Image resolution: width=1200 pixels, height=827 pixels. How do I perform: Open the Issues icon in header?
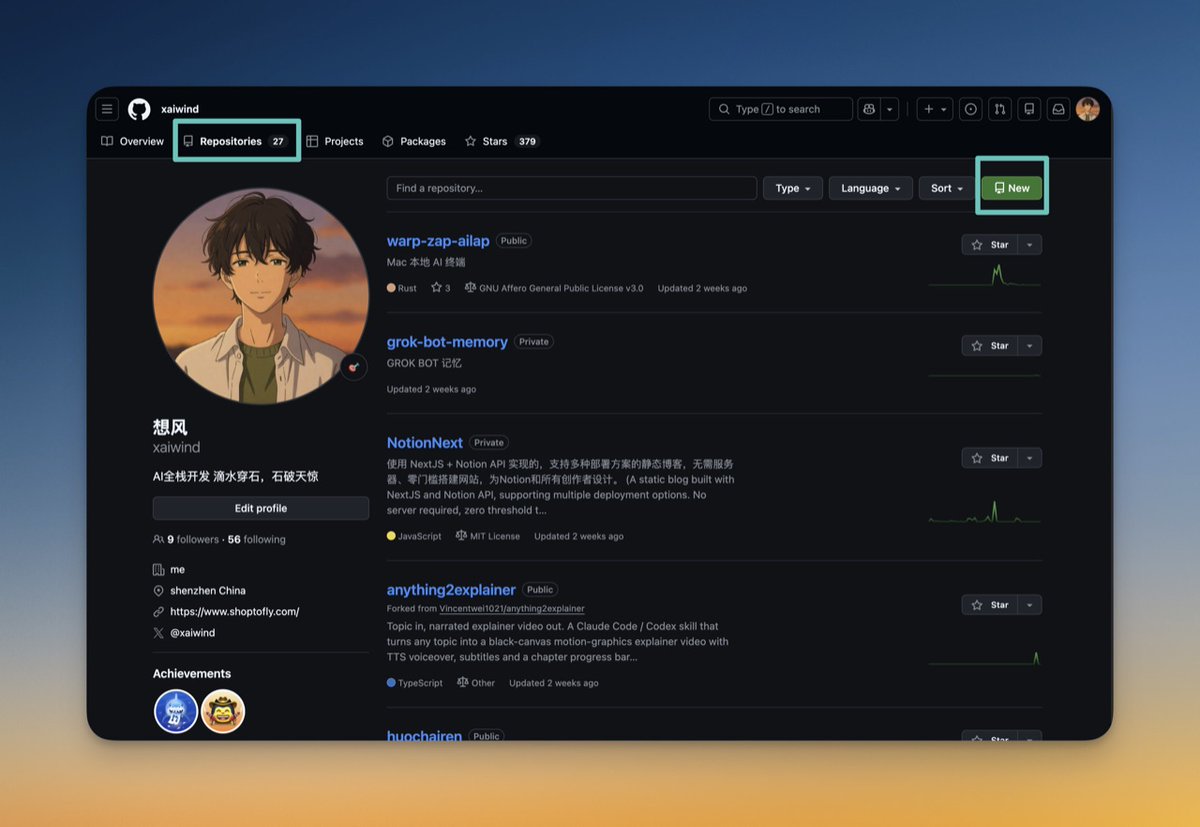(x=970, y=109)
